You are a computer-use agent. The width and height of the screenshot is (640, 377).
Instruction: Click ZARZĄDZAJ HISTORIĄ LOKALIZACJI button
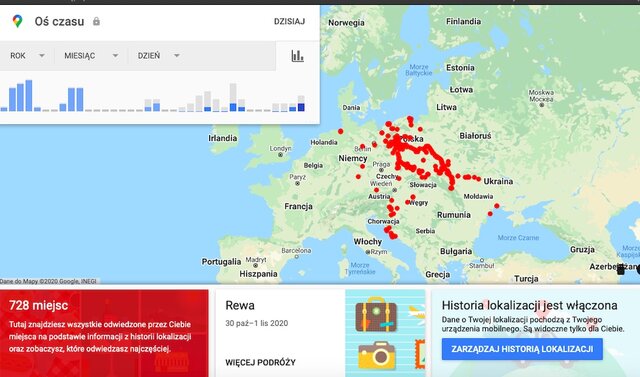522,349
